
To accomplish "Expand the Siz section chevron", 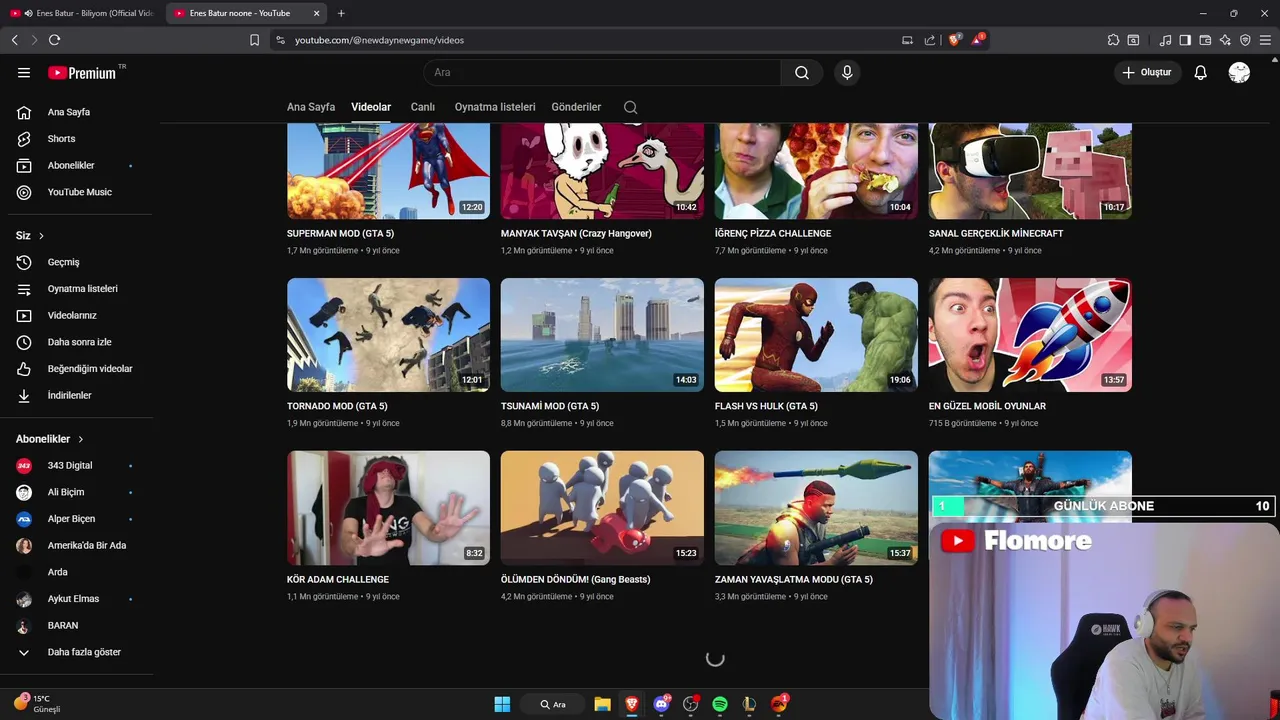I will pyautogui.click(x=41, y=236).
